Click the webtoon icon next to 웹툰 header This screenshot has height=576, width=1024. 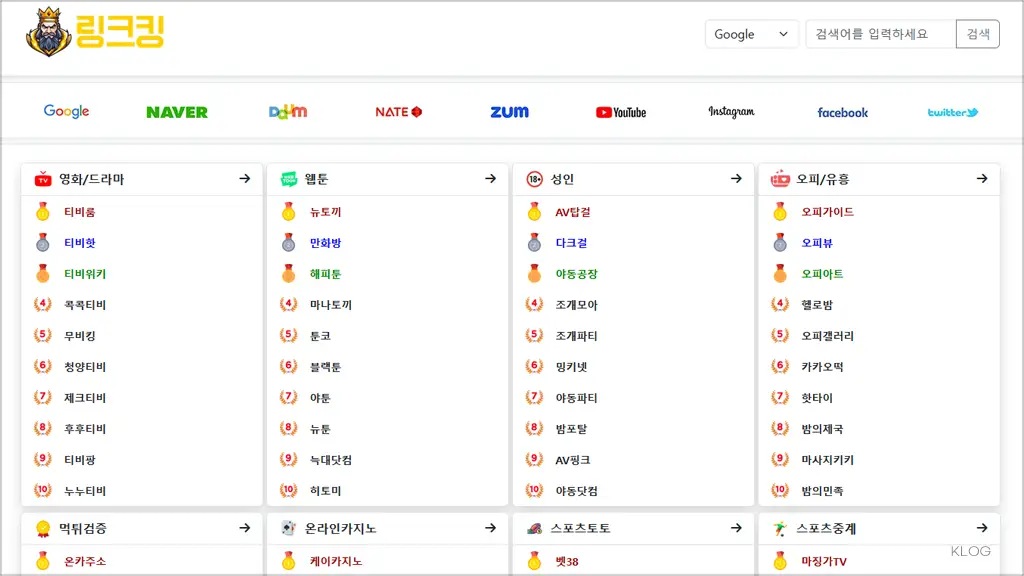289,178
